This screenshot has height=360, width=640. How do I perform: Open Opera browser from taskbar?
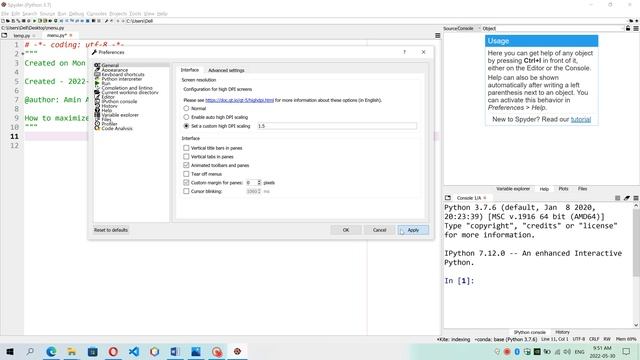click(113, 351)
